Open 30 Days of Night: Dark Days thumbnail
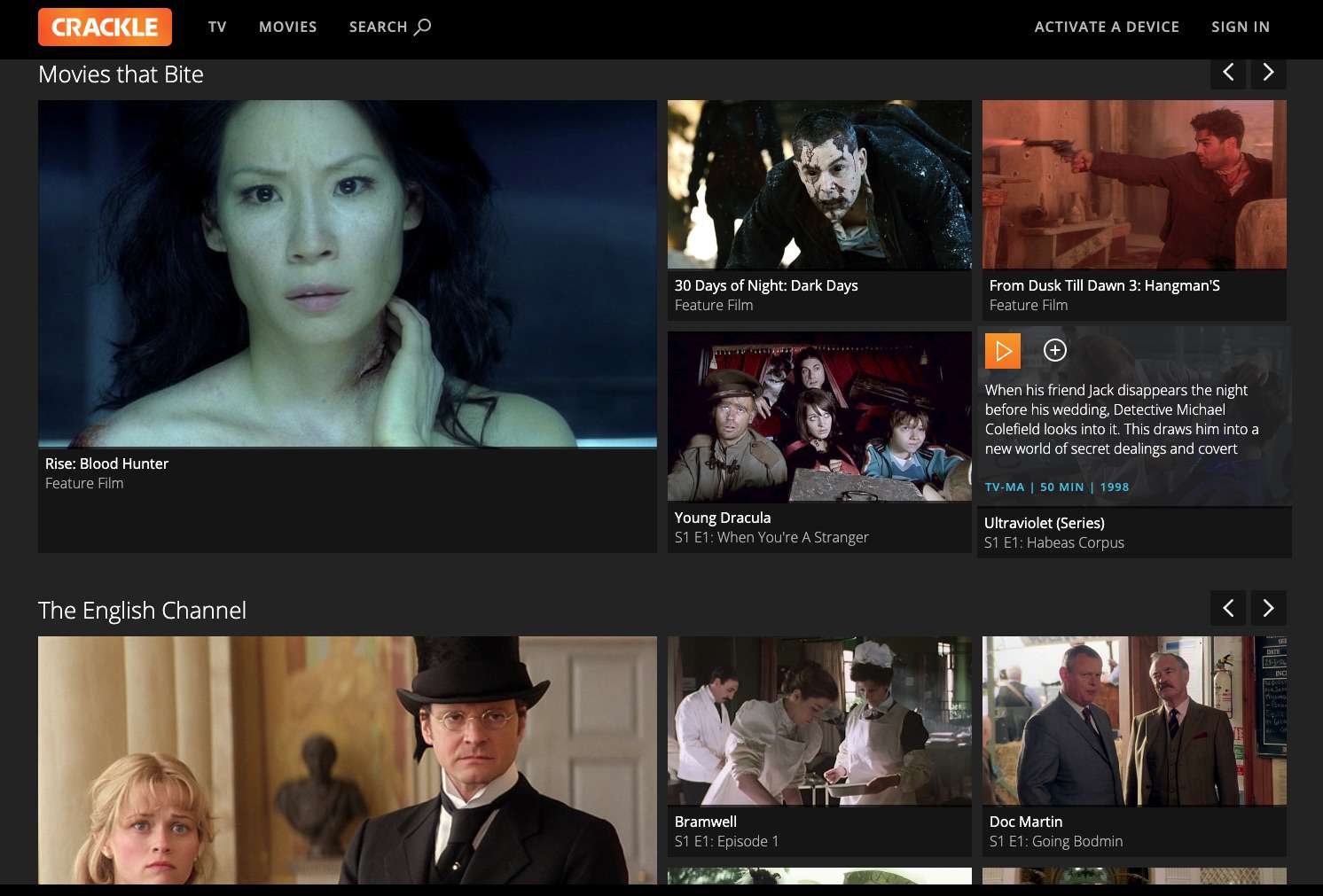 tap(819, 184)
